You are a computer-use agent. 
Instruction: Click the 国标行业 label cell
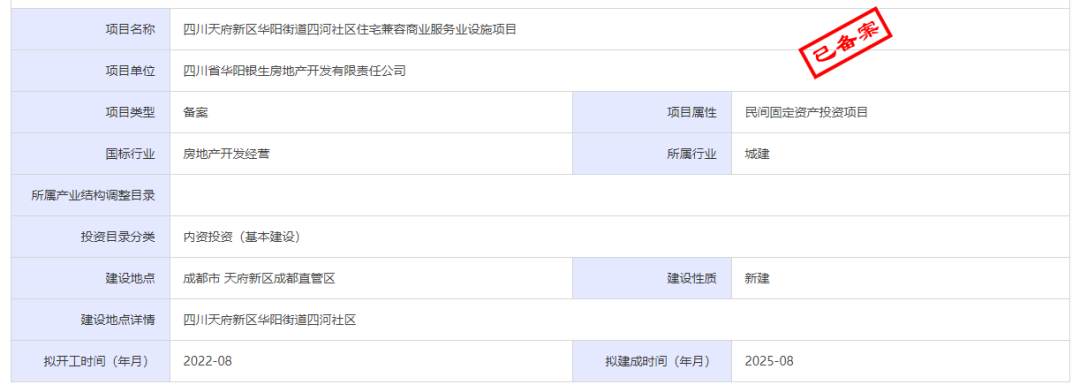click(x=90, y=154)
